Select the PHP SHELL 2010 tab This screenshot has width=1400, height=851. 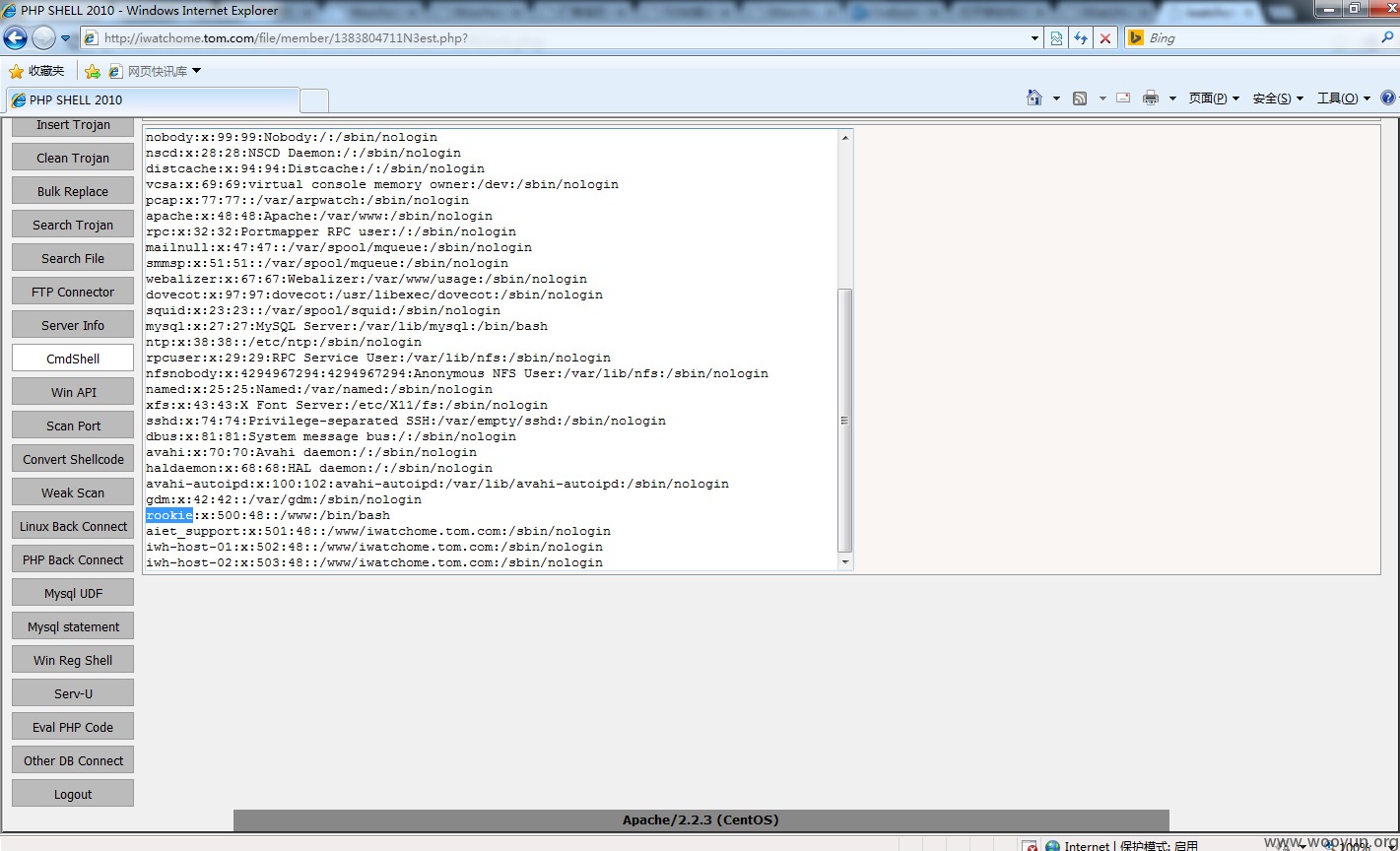pyautogui.click(x=152, y=99)
